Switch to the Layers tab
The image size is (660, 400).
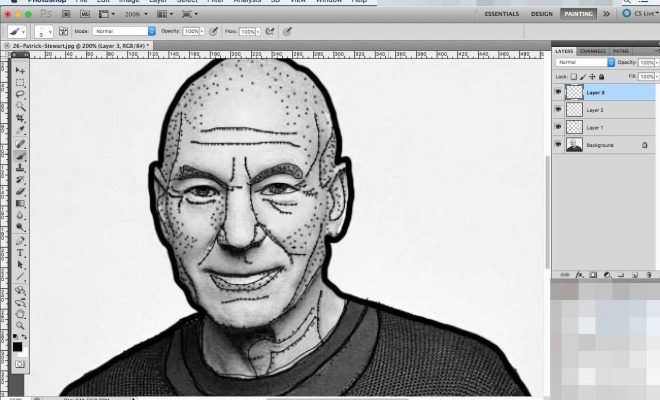point(564,51)
